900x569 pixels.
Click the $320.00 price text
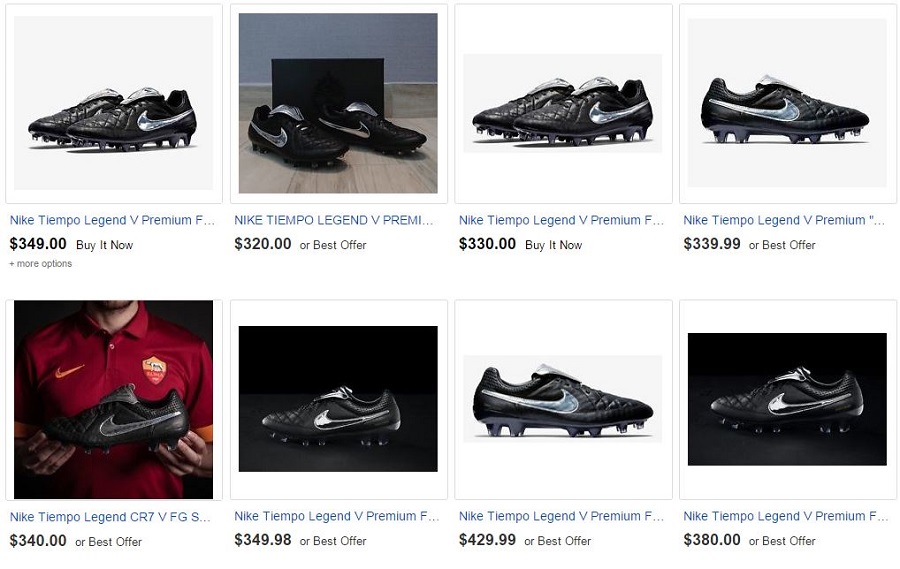click(263, 244)
